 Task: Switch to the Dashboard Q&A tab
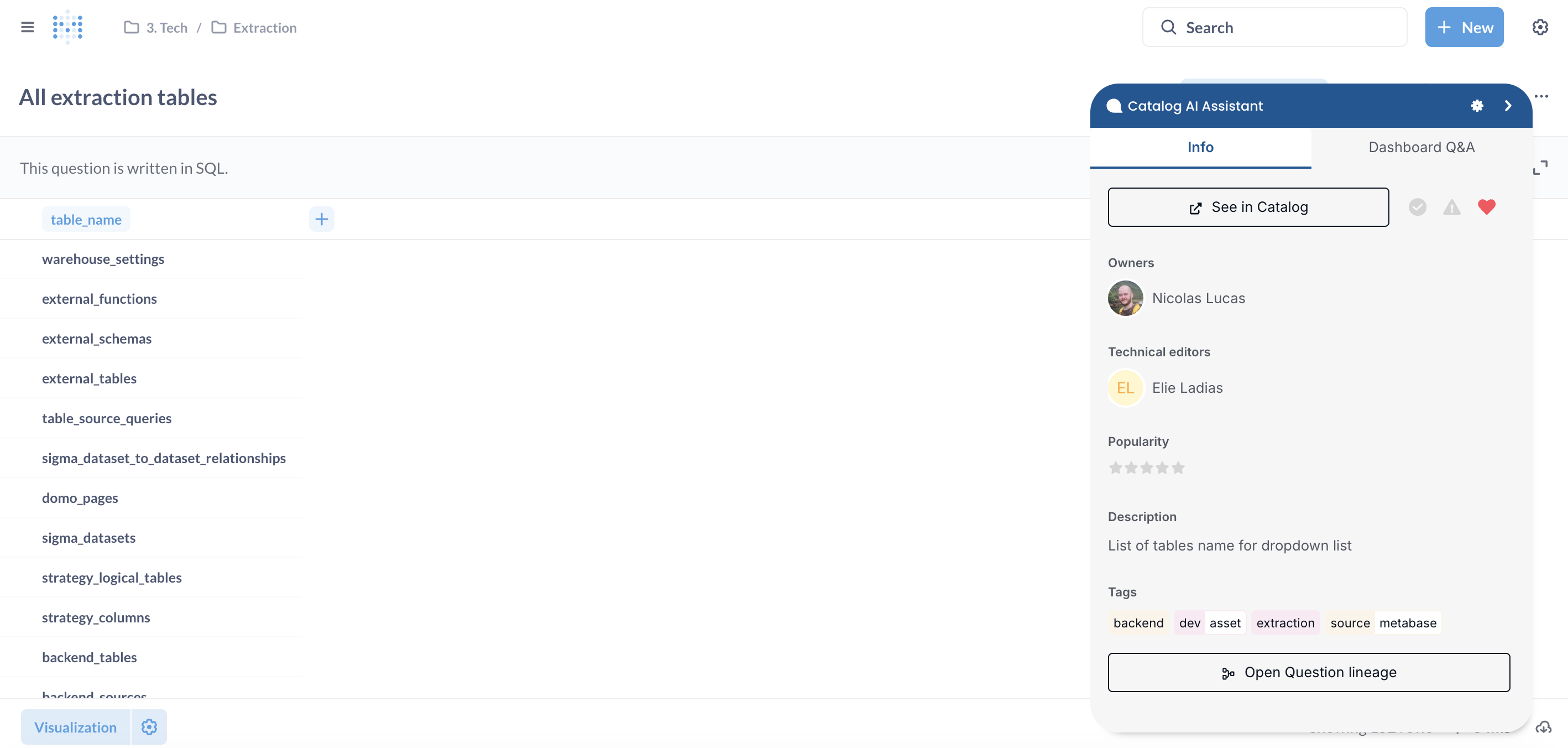pyautogui.click(x=1421, y=147)
